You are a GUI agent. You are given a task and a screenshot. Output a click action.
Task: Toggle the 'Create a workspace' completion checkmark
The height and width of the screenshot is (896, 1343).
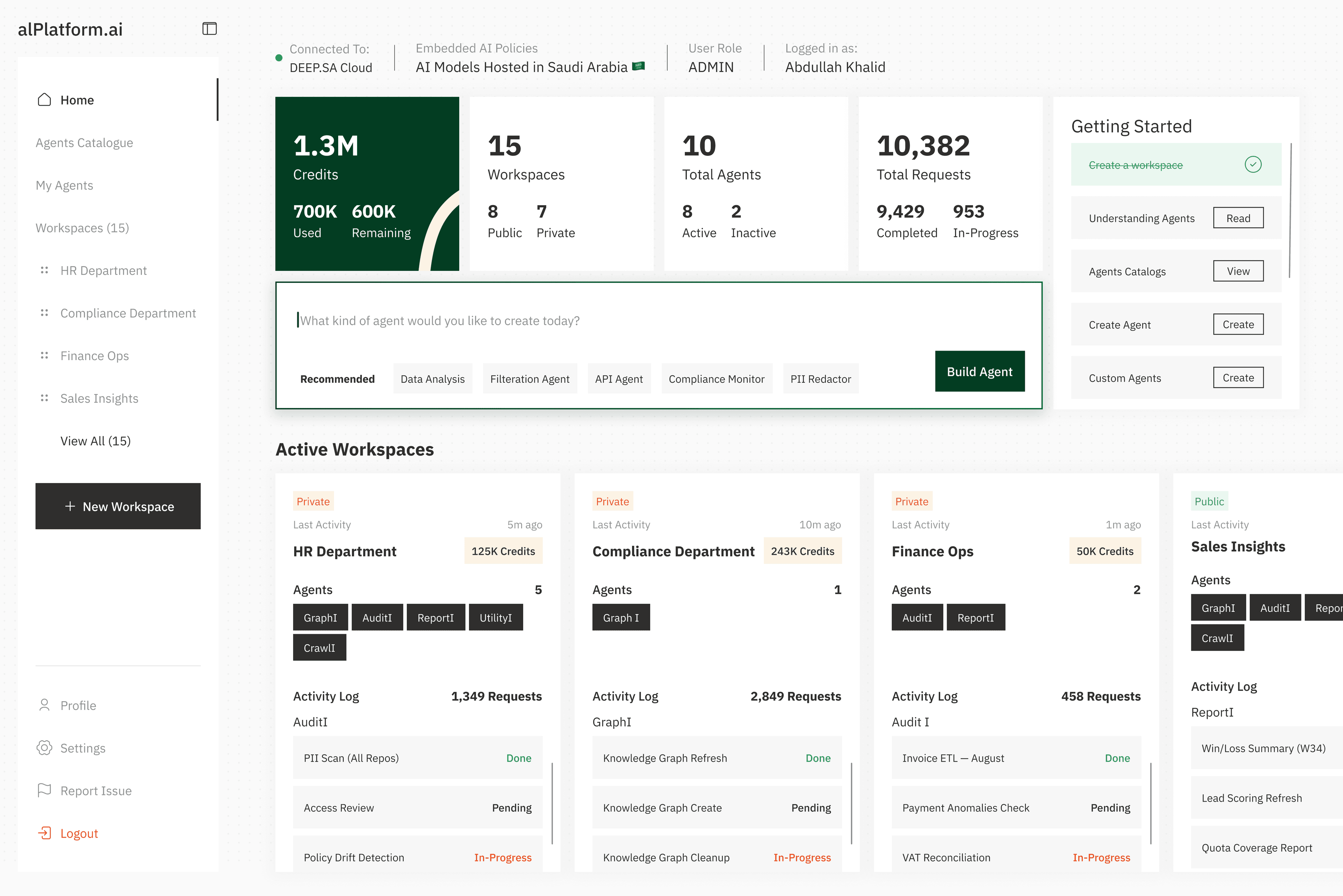click(x=1254, y=164)
